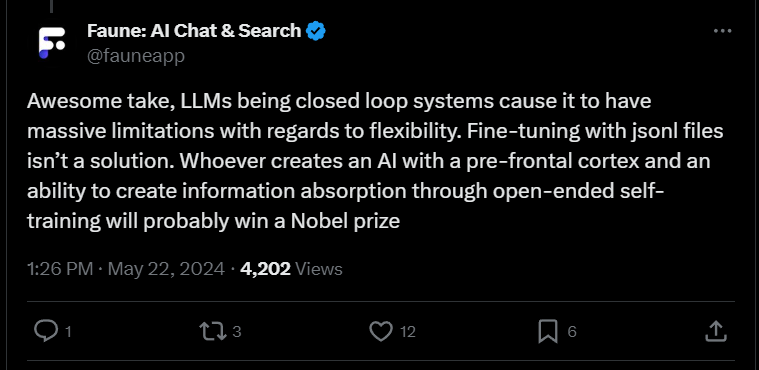Click the May 22, 2024 date

(x=166, y=269)
